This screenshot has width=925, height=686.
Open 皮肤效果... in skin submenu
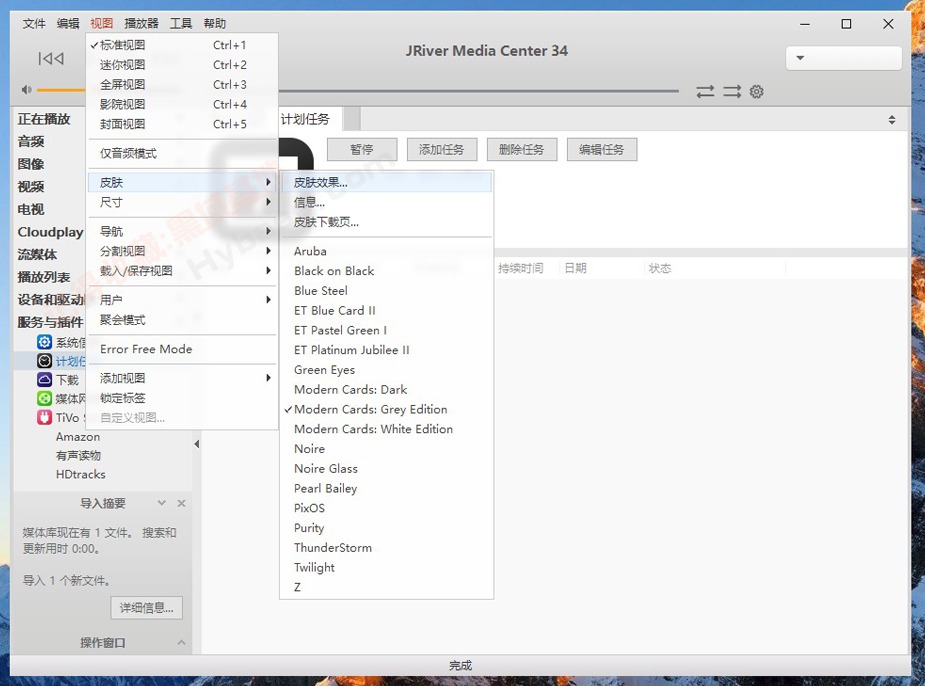point(386,182)
